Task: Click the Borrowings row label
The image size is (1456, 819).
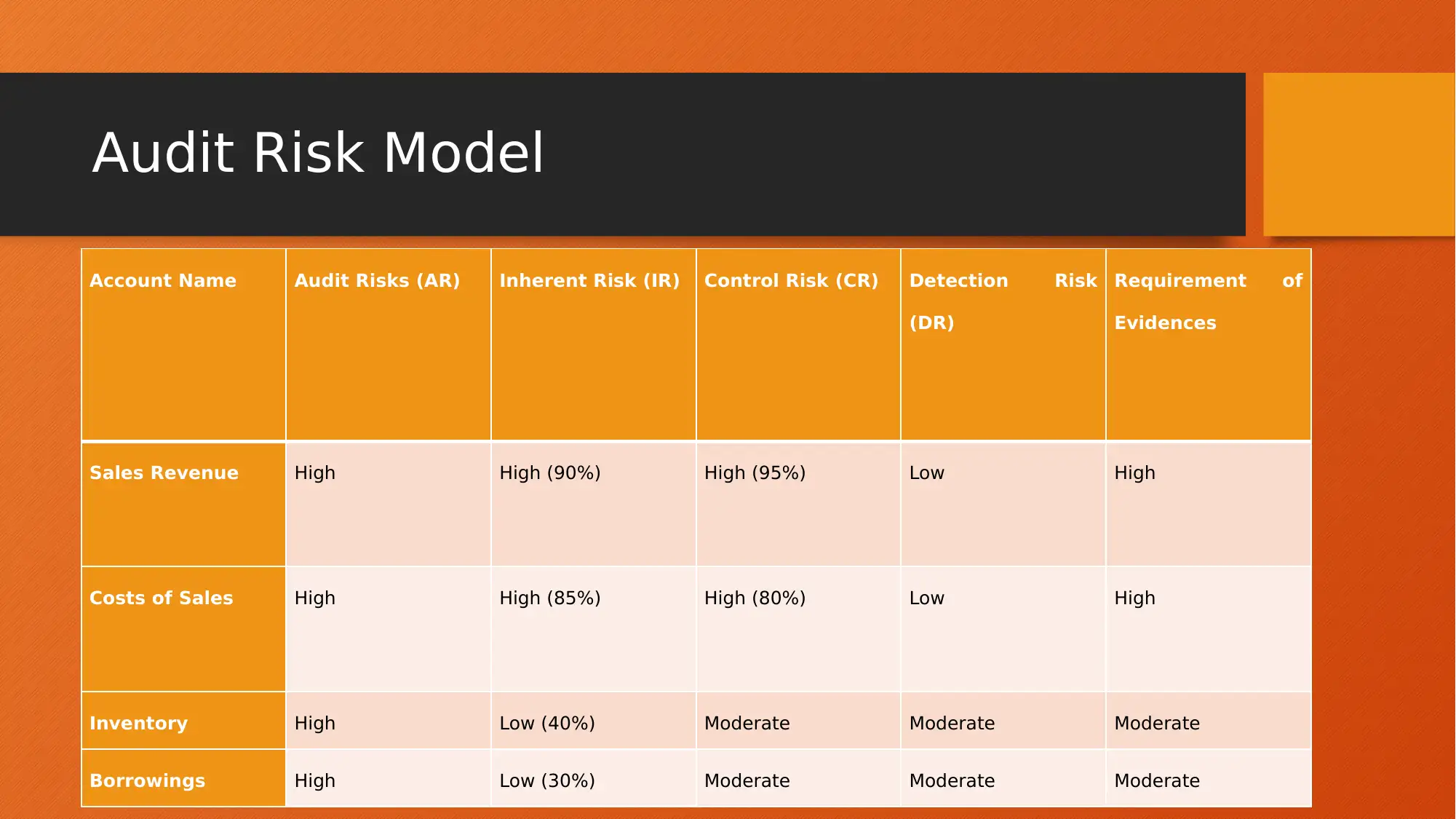Action: point(183,778)
